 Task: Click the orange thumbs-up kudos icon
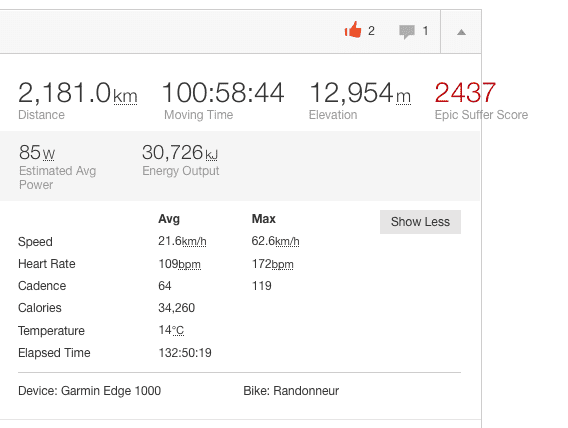[353, 30]
